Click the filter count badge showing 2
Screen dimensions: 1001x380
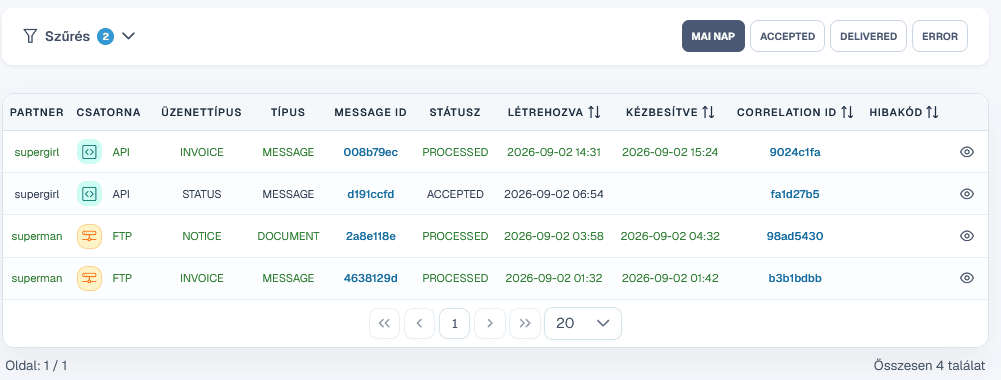click(x=105, y=36)
